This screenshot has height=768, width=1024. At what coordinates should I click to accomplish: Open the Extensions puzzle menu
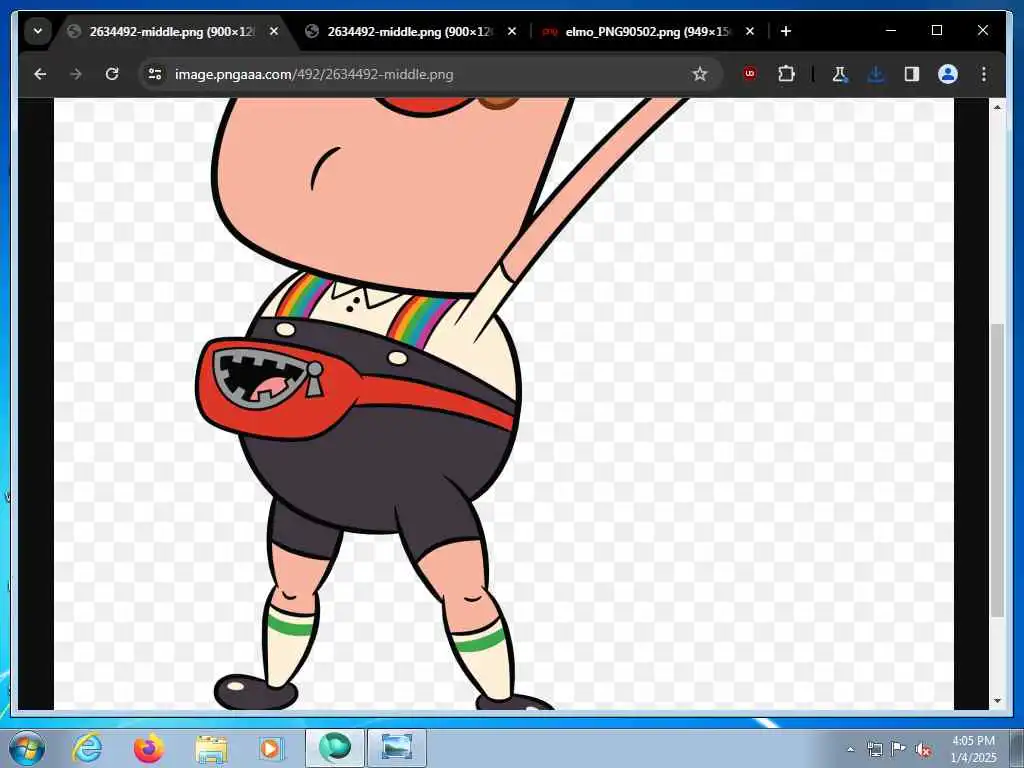[786, 74]
